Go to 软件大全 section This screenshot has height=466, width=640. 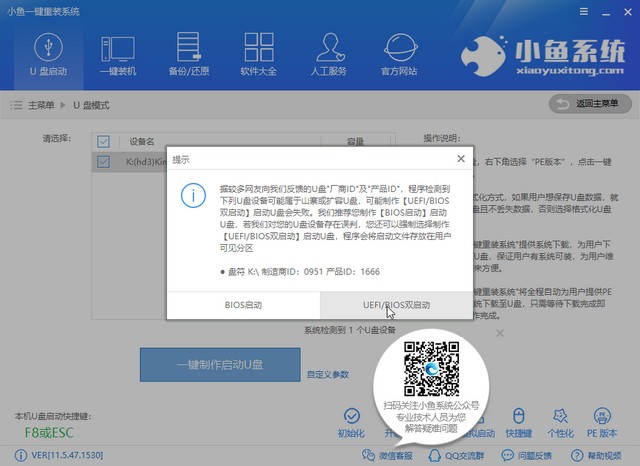click(x=261, y=54)
